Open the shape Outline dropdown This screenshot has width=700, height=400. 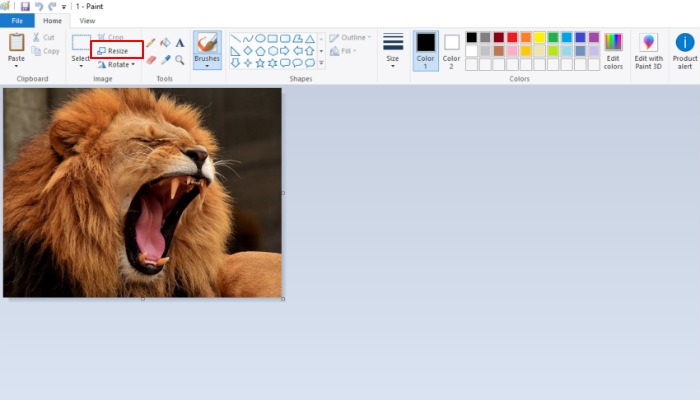click(350, 38)
